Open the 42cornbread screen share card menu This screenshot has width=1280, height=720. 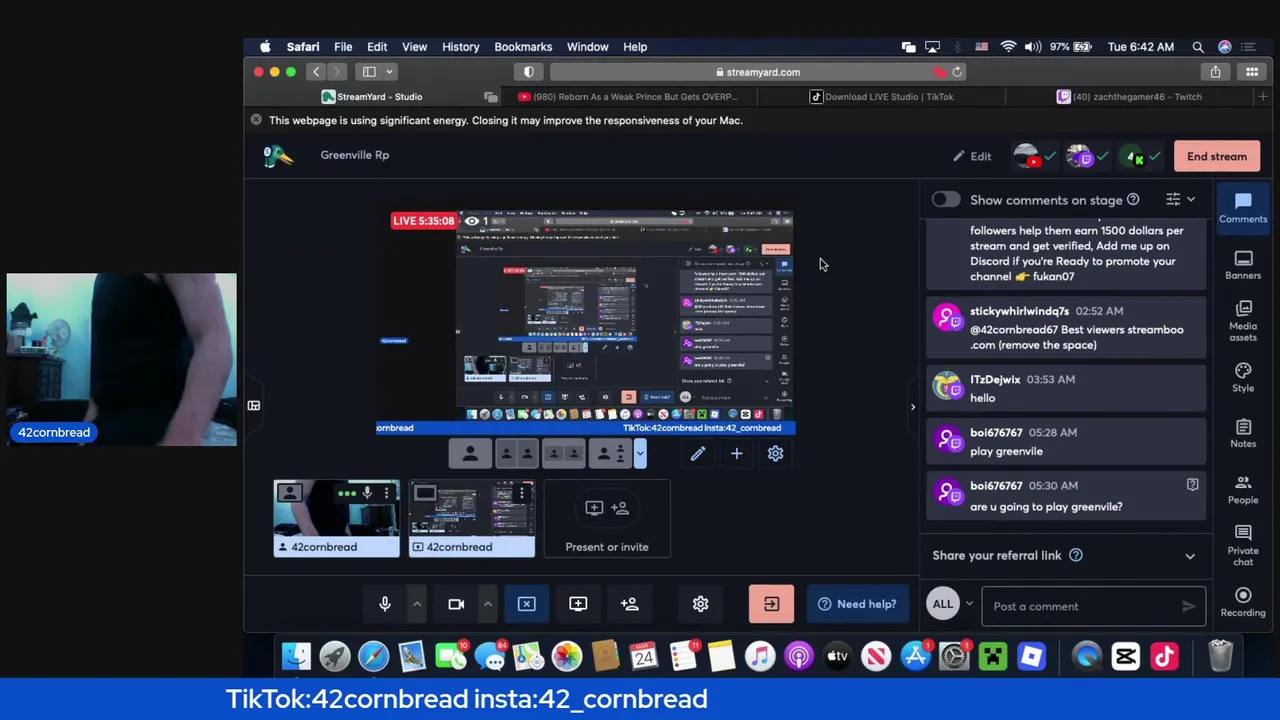pos(522,493)
